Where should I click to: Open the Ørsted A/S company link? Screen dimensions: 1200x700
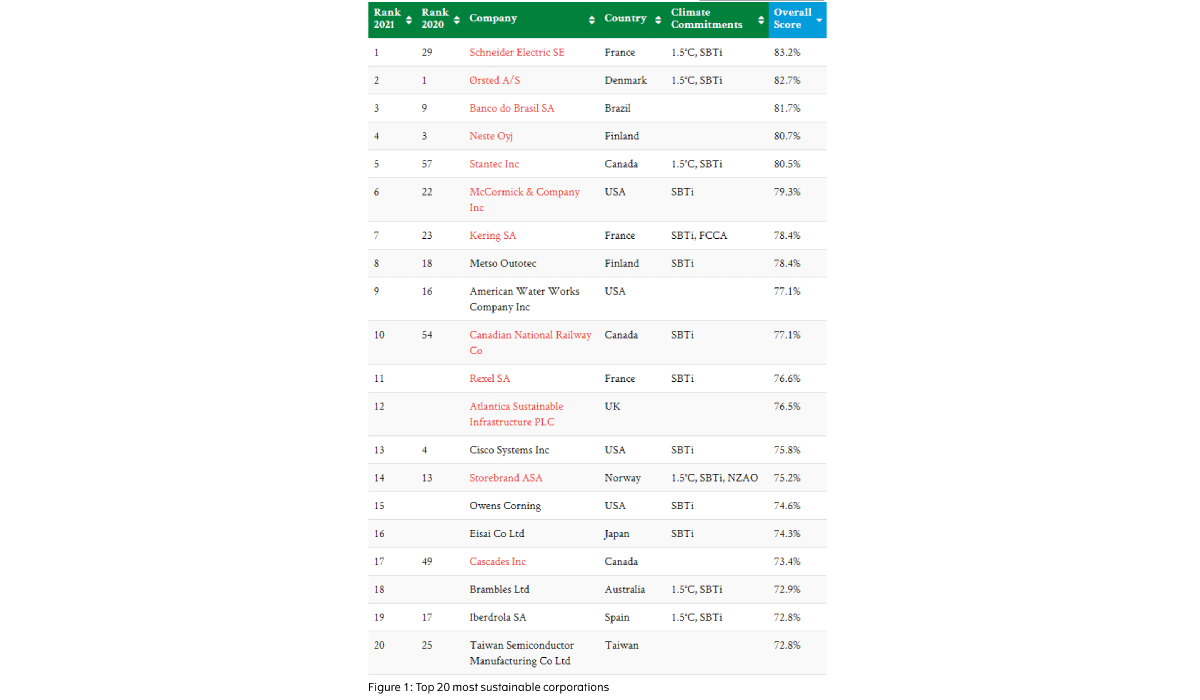(x=503, y=80)
